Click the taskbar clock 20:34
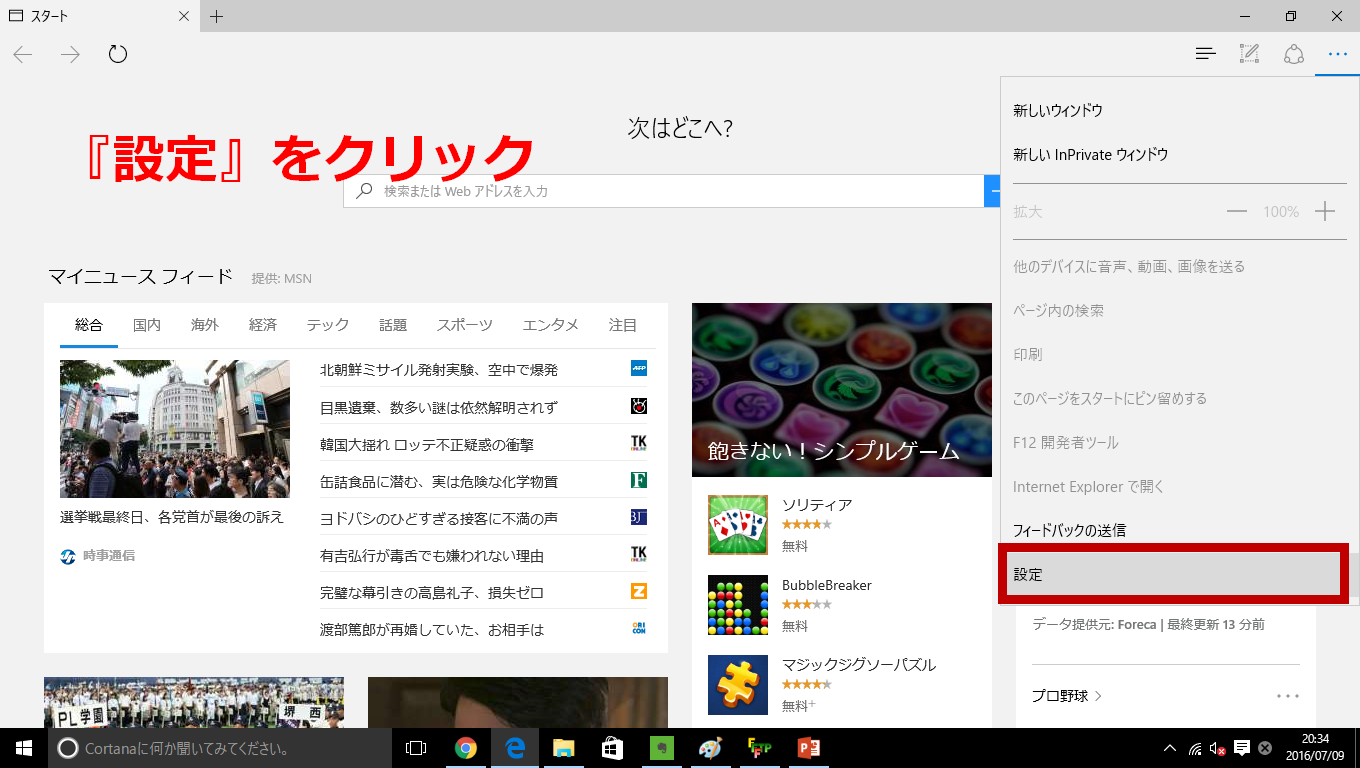1360x768 pixels. coord(1315,748)
